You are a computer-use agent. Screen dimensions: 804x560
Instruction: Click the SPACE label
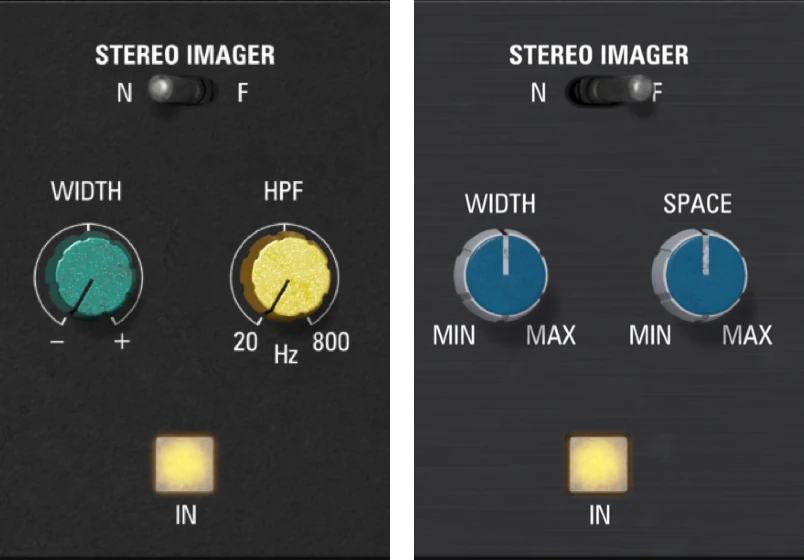pos(697,204)
